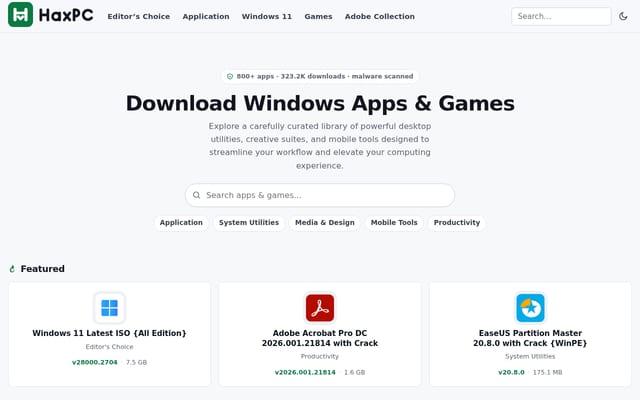Open the Games nav item
This screenshot has width=640, height=400.
[318, 16]
